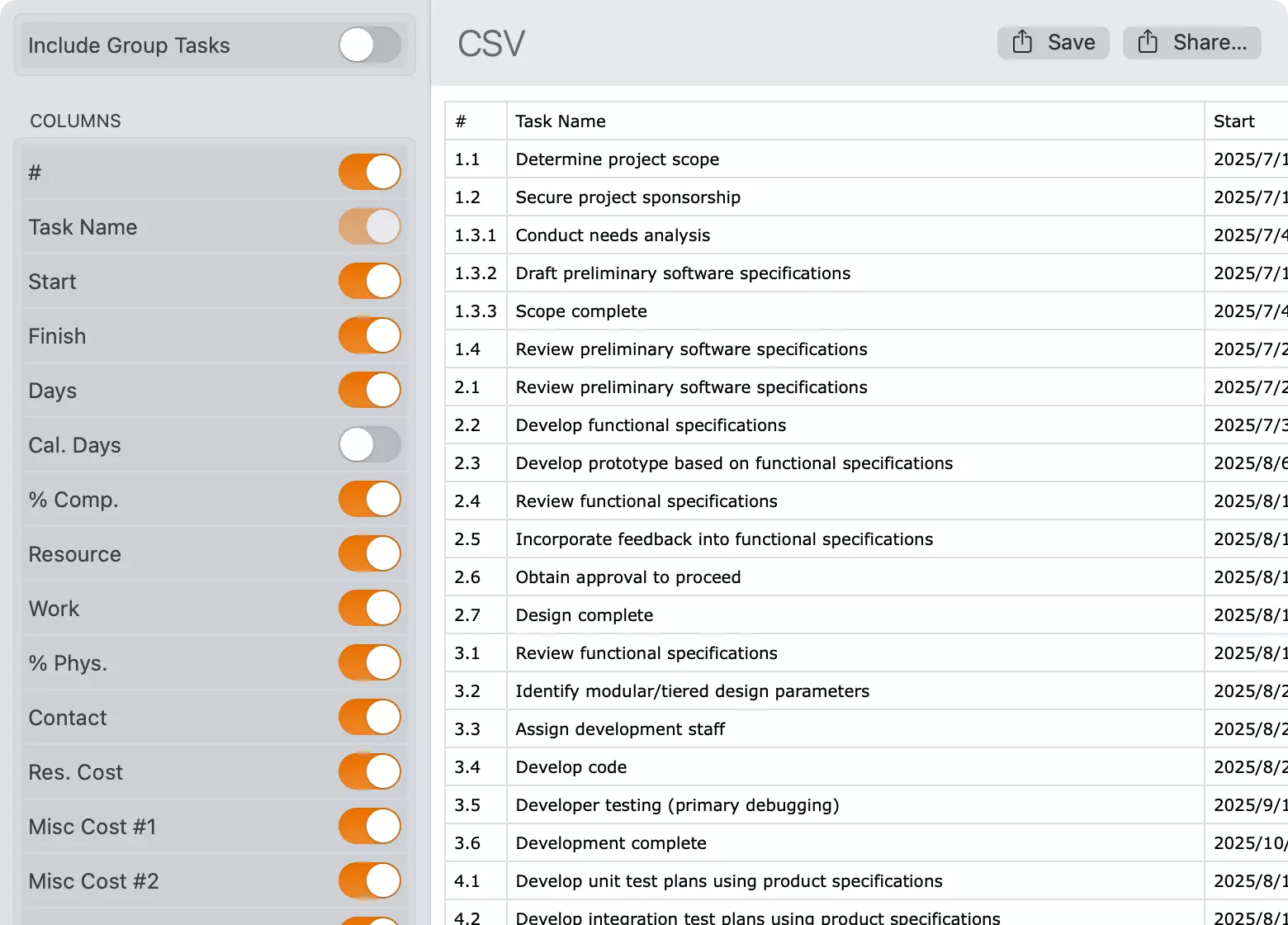The height and width of the screenshot is (925, 1288).
Task: Turn off the % Comp. column
Action: (x=369, y=499)
